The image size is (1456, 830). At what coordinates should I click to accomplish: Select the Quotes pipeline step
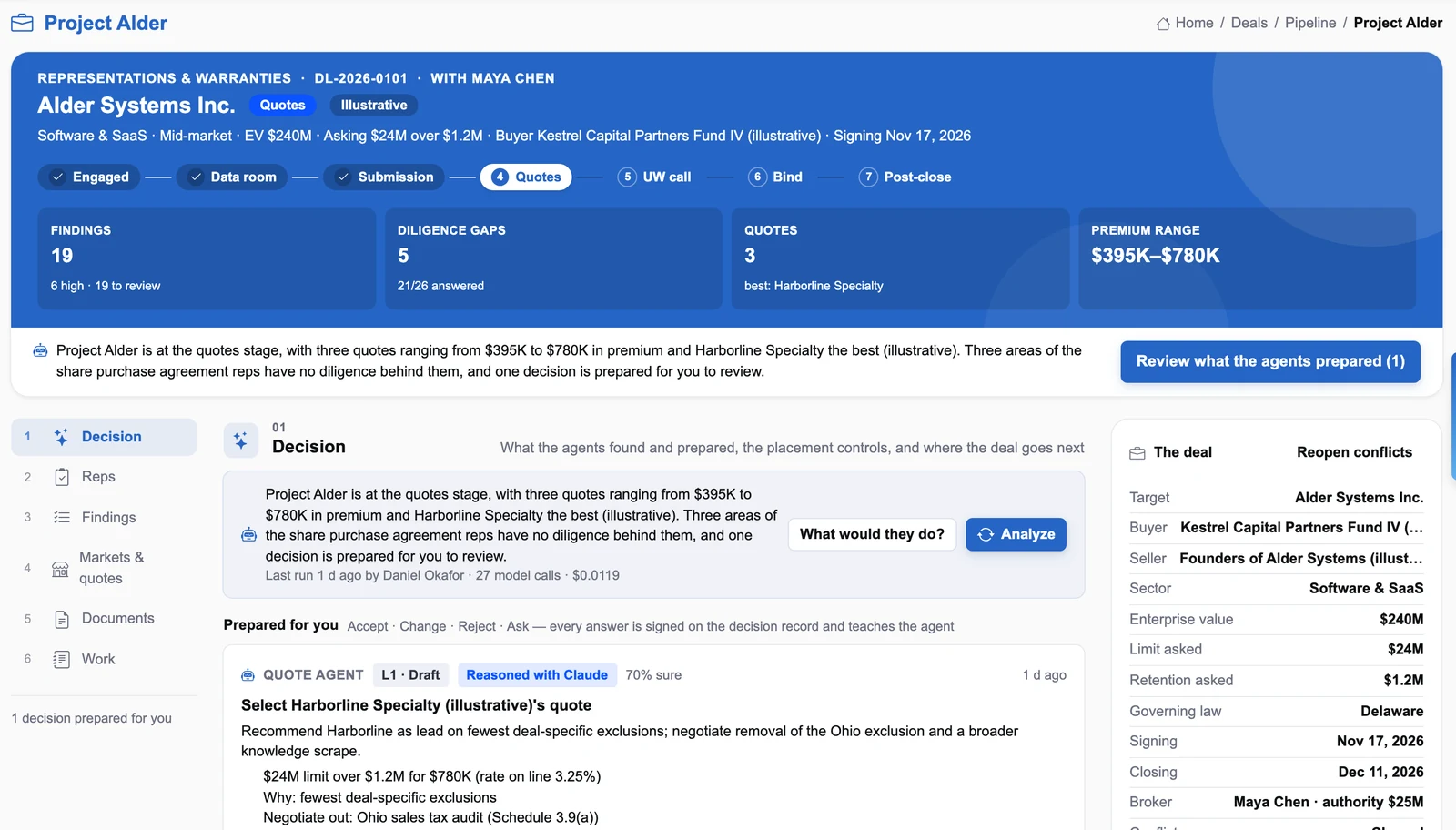526,177
